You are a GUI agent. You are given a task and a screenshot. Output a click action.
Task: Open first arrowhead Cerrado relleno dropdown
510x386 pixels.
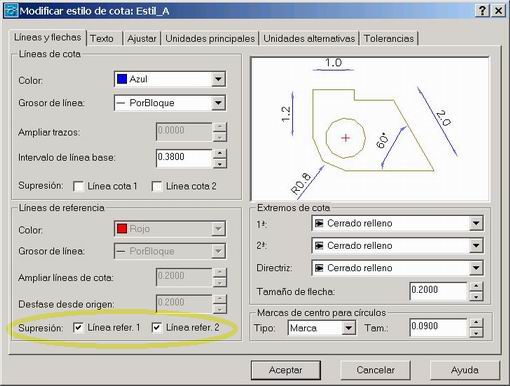[x=397, y=223]
